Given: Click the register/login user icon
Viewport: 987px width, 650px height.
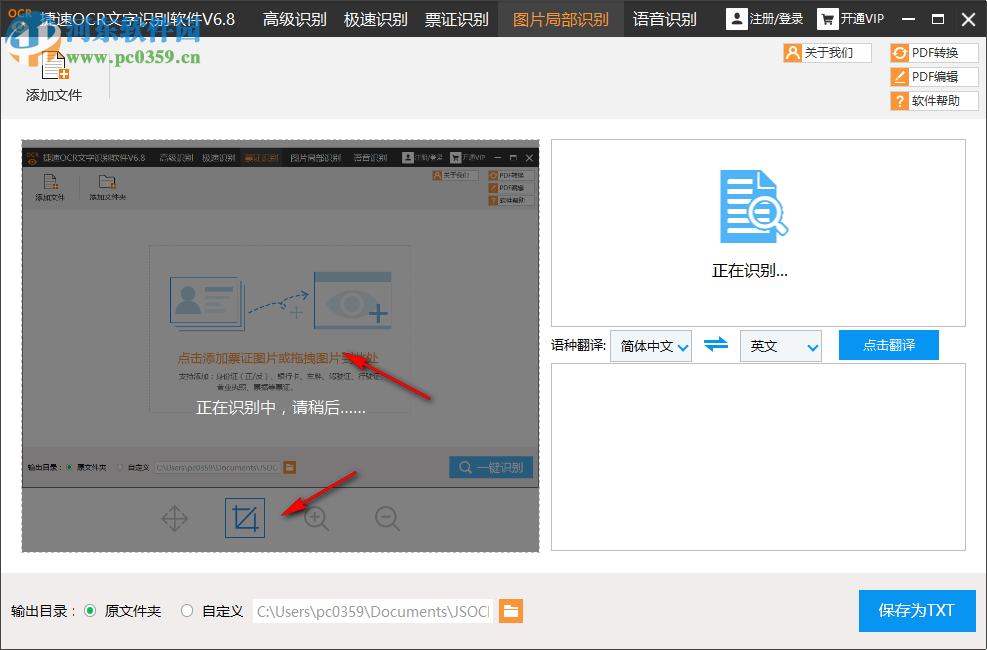Looking at the screenshot, I should point(736,19).
